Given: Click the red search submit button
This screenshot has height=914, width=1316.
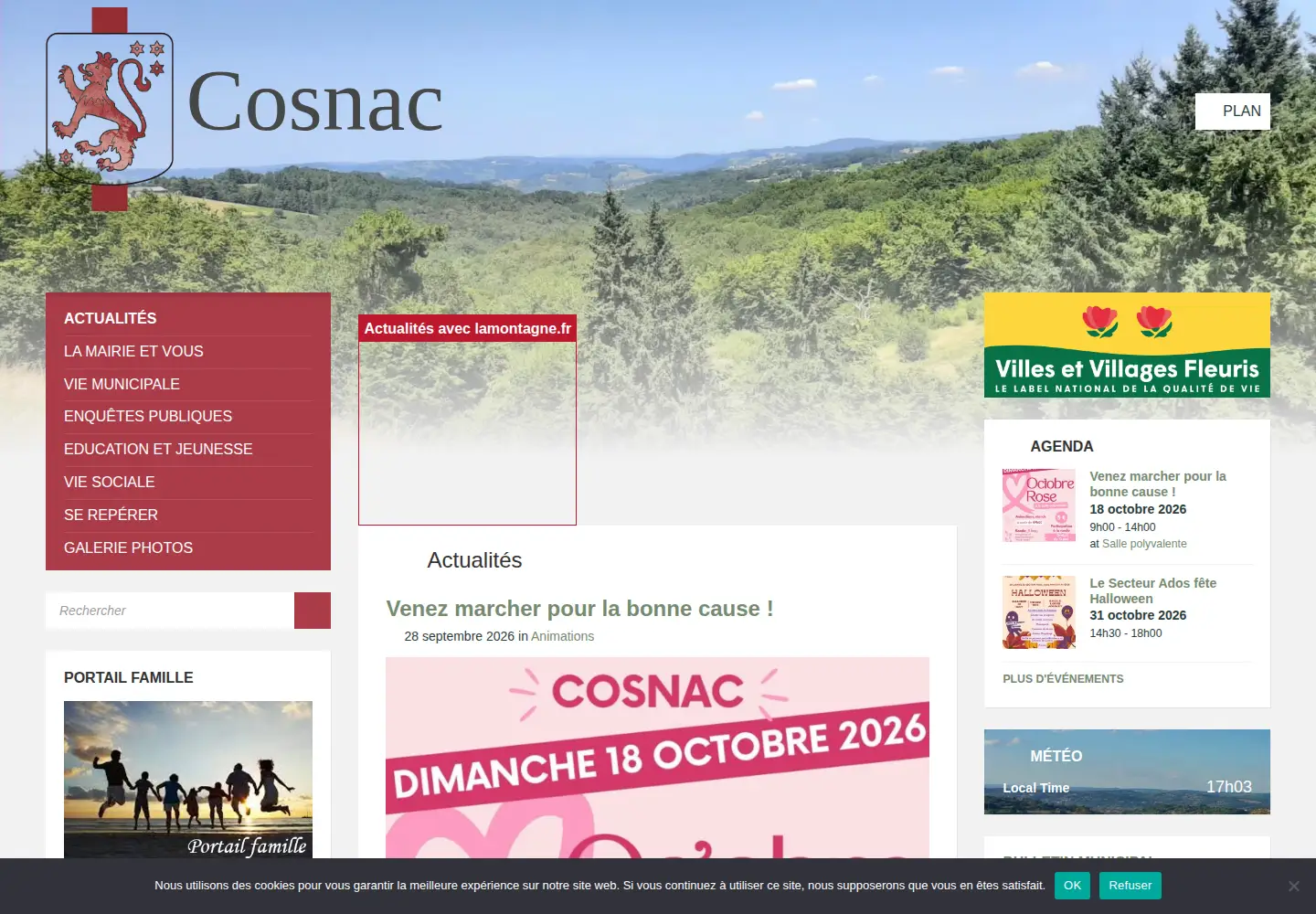Looking at the screenshot, I should (x=313, y=611).
